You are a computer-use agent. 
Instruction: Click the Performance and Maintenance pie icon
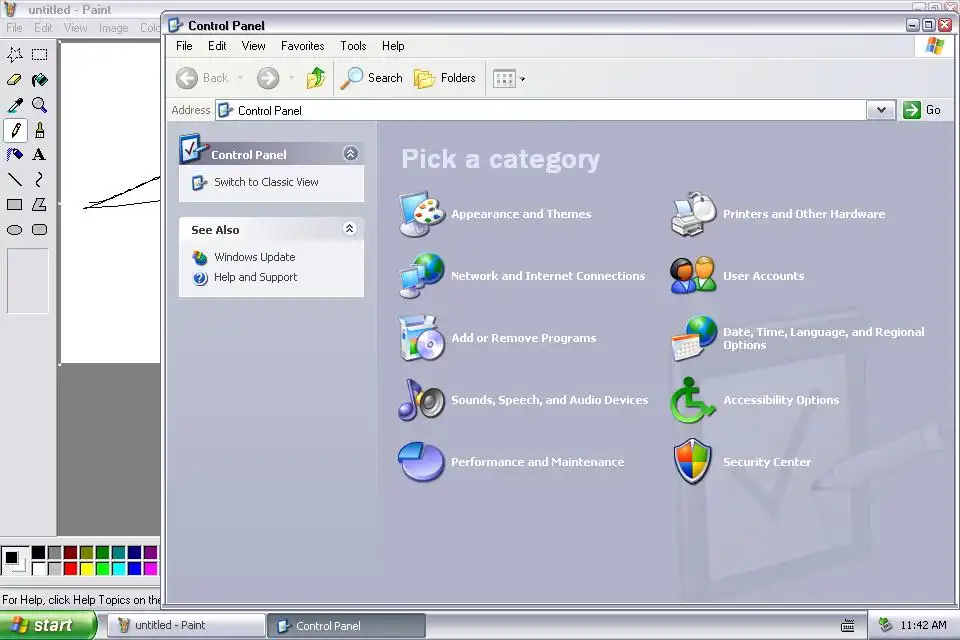pos(421,462)
